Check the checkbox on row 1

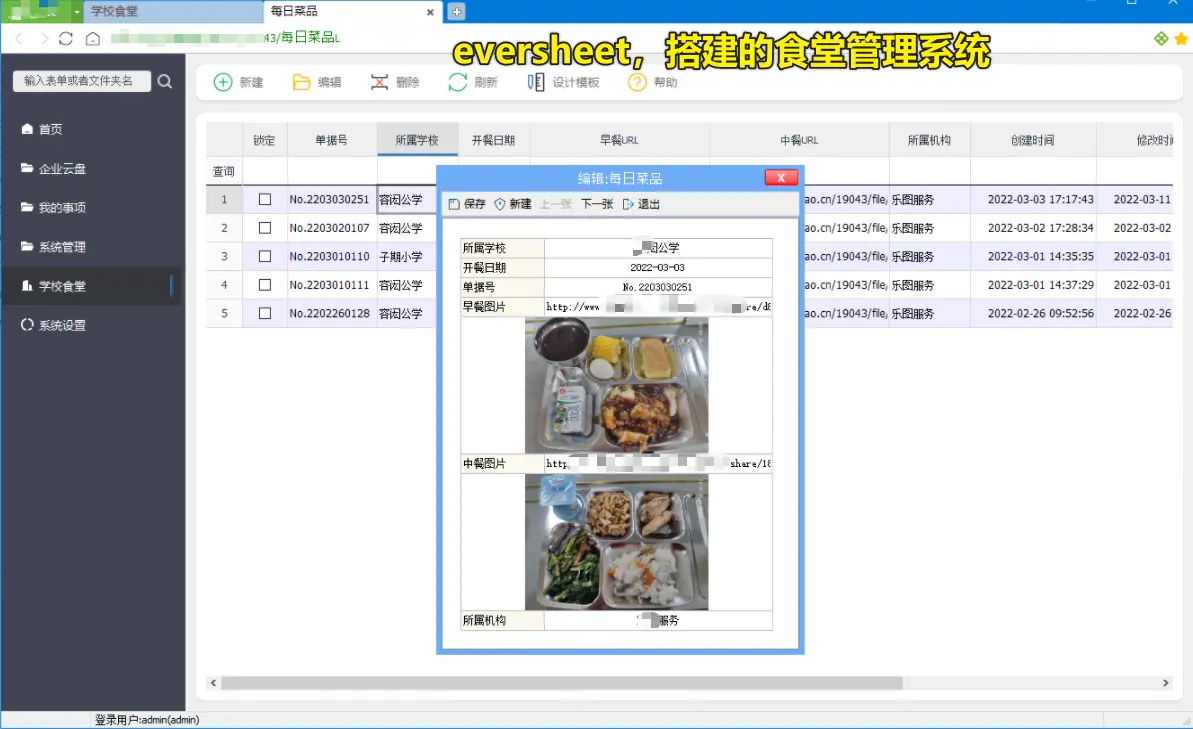point(264,199)
